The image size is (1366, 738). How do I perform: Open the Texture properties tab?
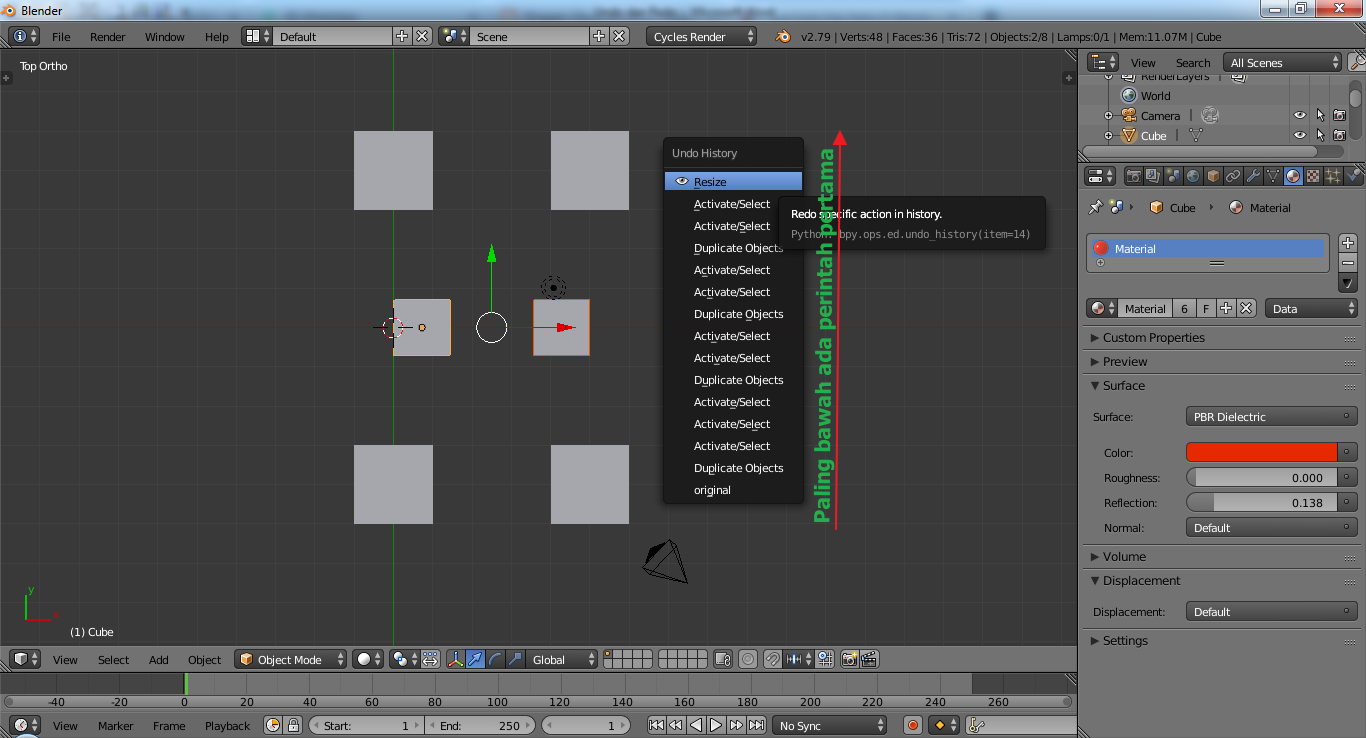coord(1311,175)
